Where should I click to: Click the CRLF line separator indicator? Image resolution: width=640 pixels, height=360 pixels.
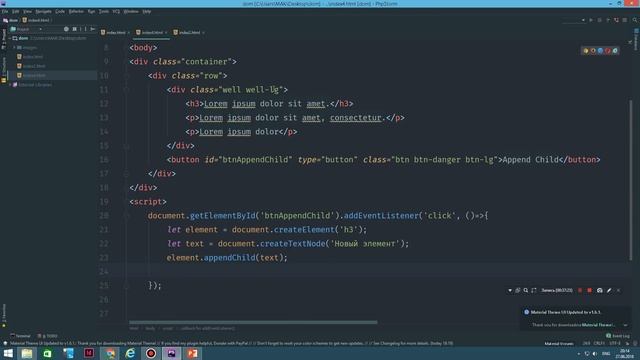pyautogui.click(x=599, y=344)
